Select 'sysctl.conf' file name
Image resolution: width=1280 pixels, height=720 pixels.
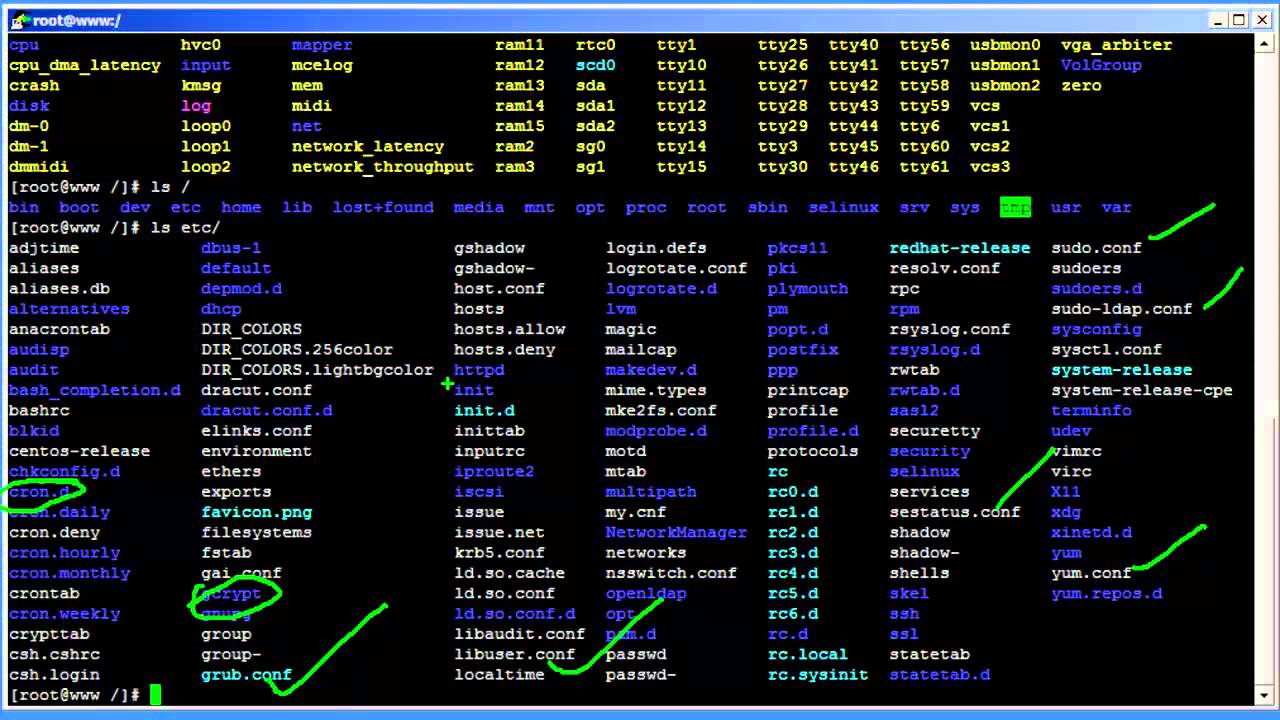pos(1107,350)
